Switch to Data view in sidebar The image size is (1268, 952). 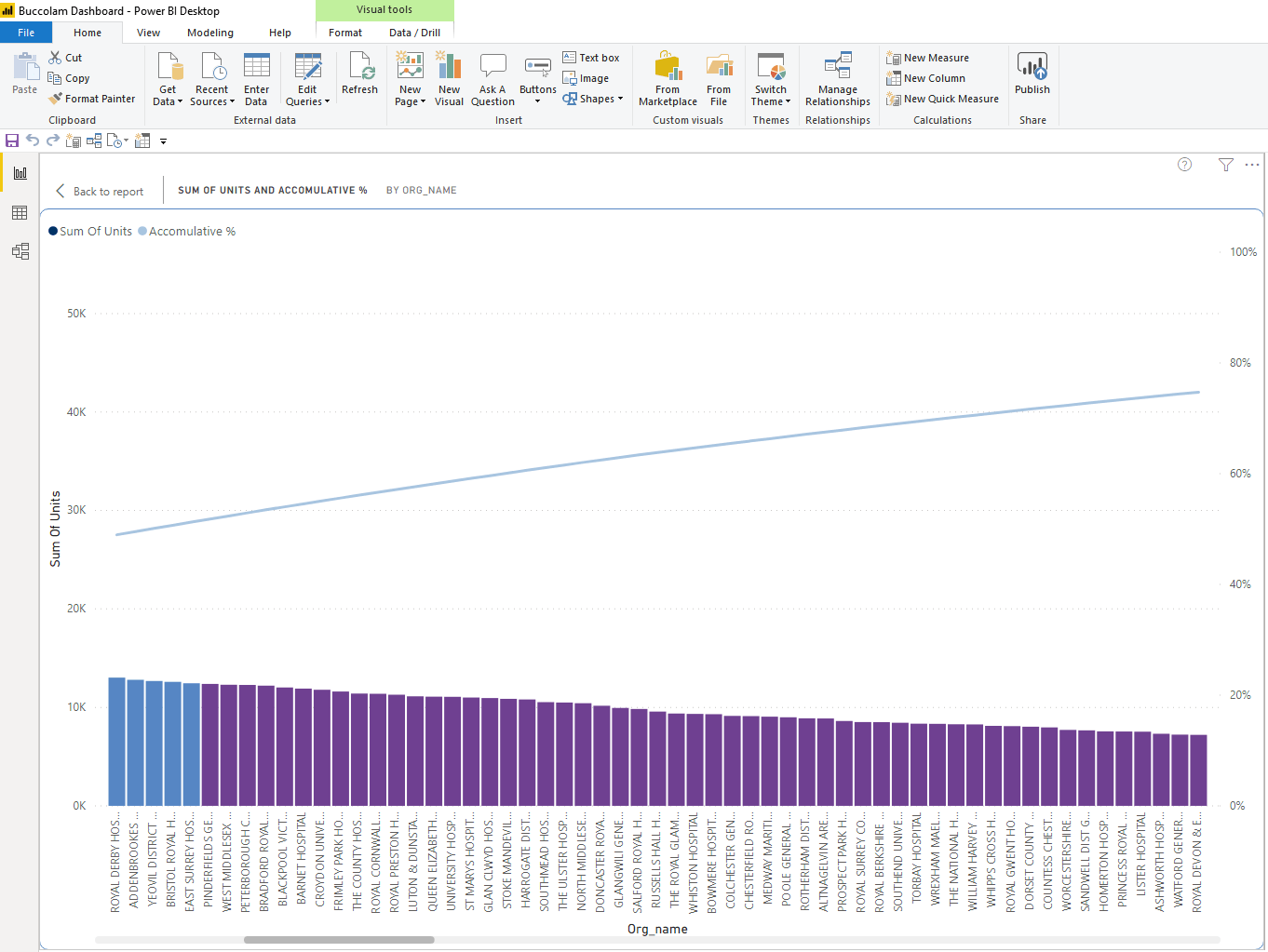(x=20, y=213)
